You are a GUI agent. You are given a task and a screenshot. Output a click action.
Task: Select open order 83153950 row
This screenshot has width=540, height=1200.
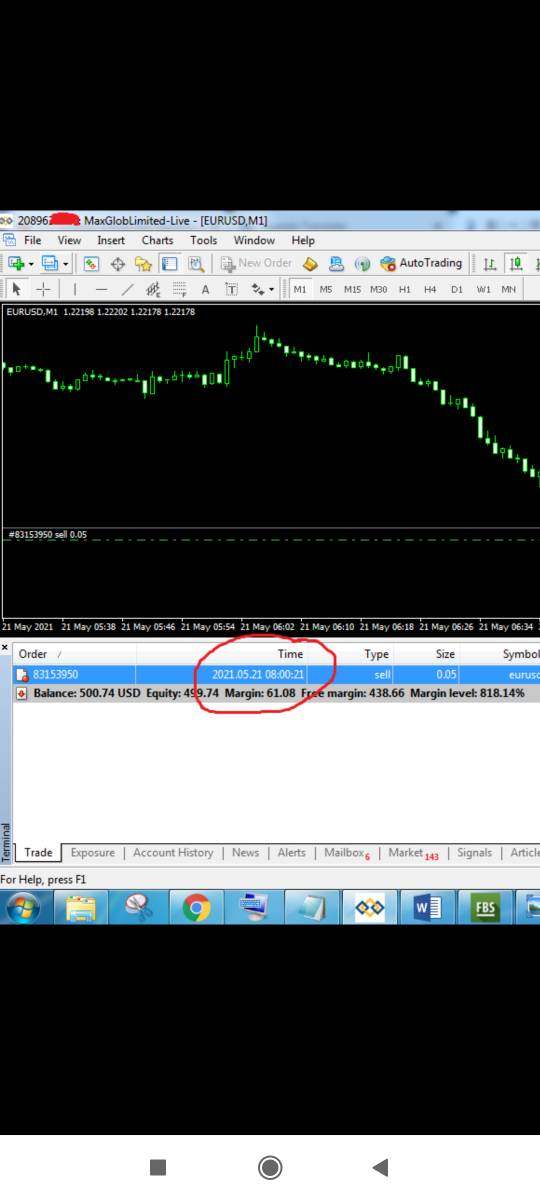(x=276, y=675)
